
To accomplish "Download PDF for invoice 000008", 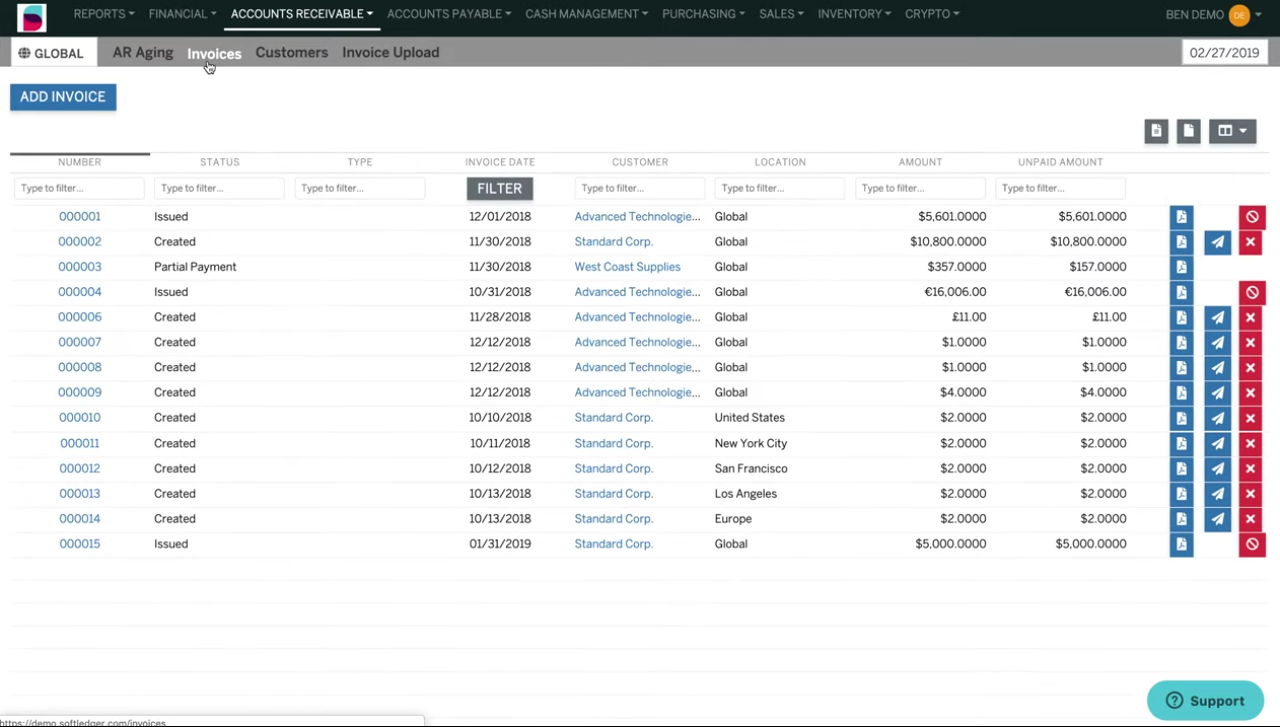I will click(x=1181, y=368).
